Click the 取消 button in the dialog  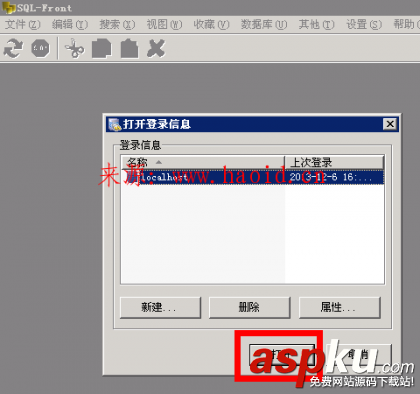(x=358, y=355)
